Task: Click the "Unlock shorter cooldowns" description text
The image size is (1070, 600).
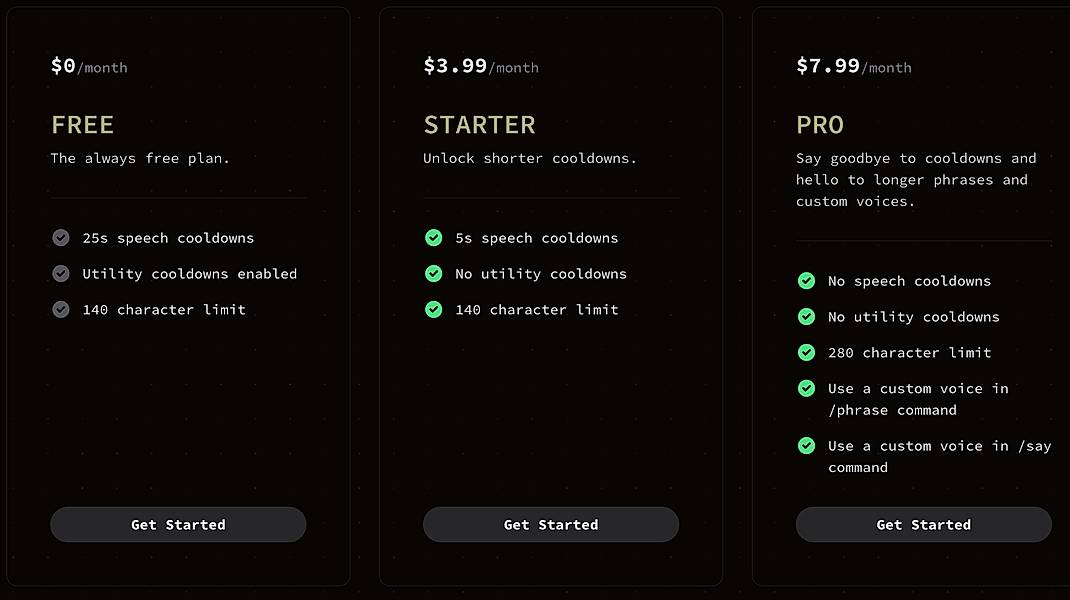Action: click(533, 158)
